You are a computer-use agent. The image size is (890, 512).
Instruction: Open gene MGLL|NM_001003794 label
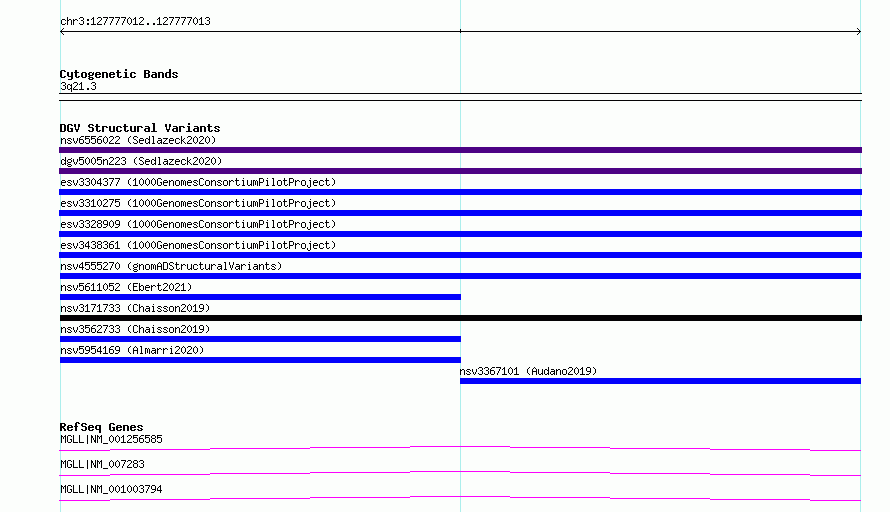[111, 489]
